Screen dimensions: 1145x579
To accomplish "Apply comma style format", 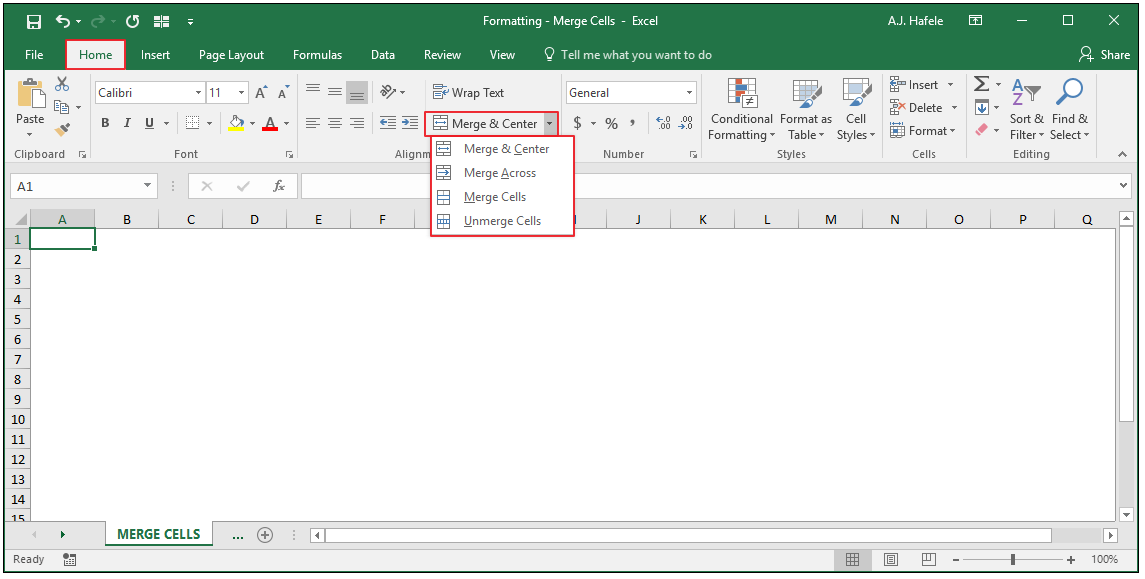I will [632, 123].
